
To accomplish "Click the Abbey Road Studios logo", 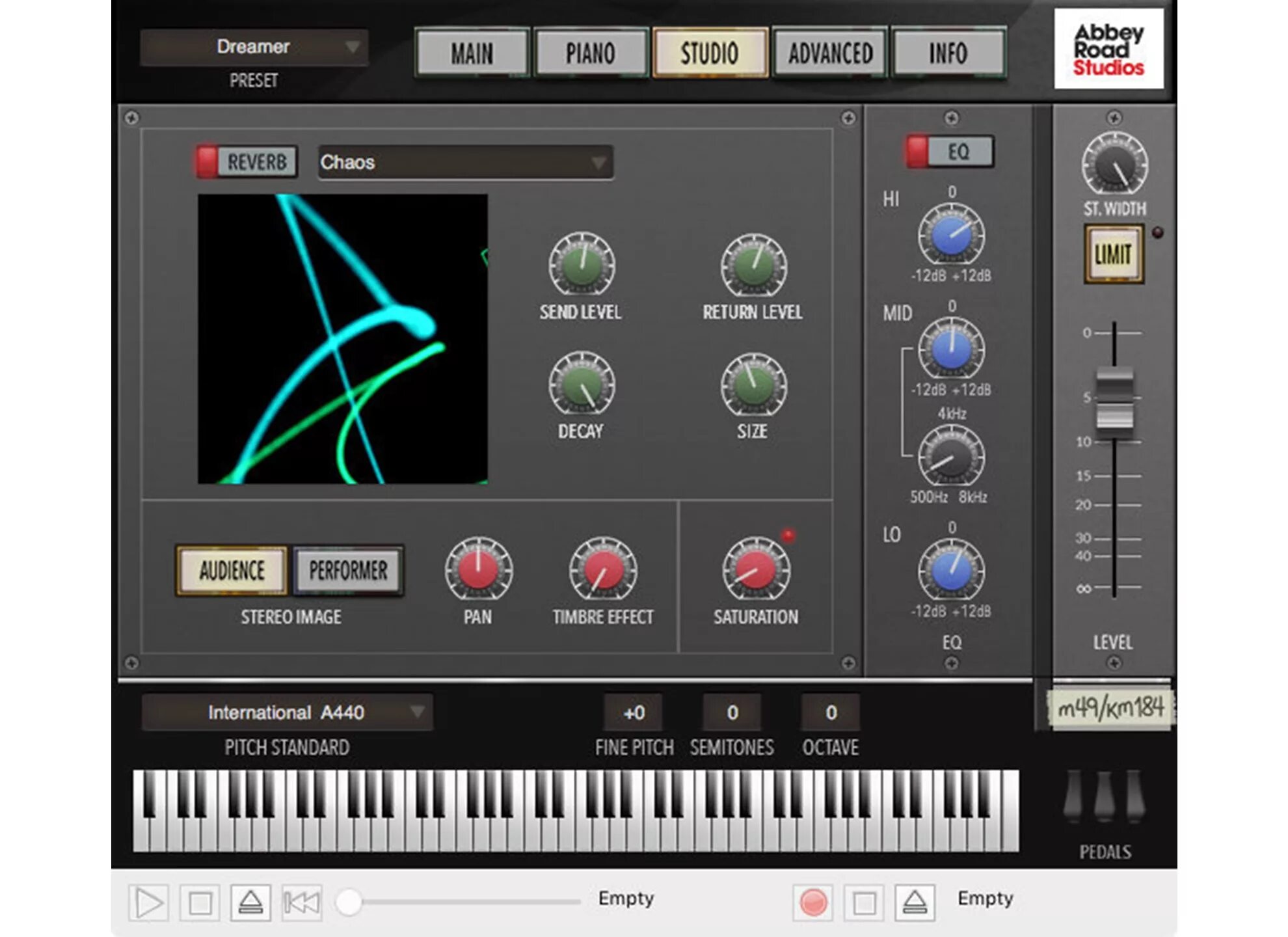I will point(1108,49).
